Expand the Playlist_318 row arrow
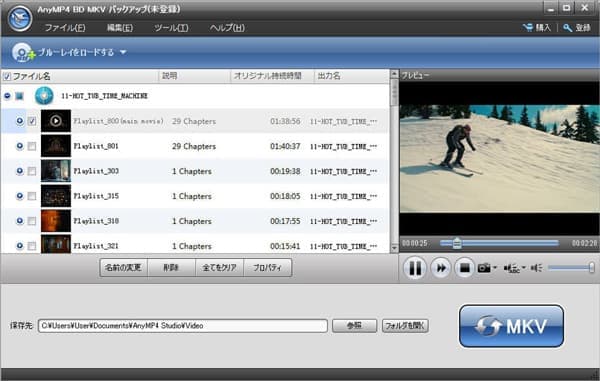600x381 pixels. pos(20,221)
